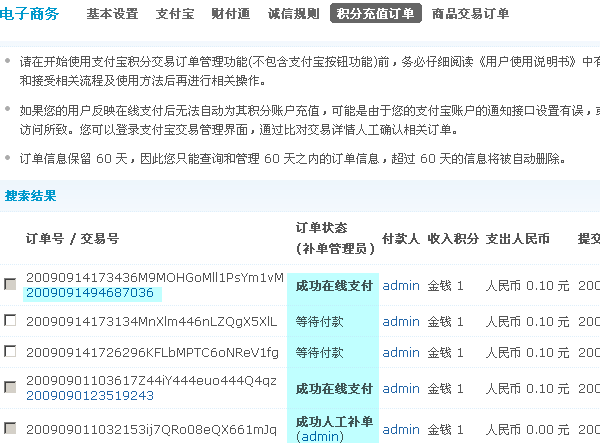Open transaction number 2009090123519243 link
Screen dimensions: 600x446
tap(90, 396)
